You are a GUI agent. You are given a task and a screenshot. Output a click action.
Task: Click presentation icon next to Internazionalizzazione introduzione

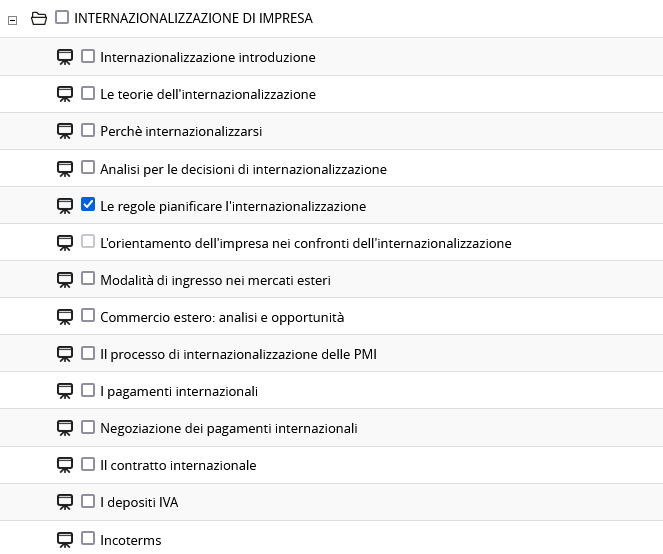coord(65,57)
